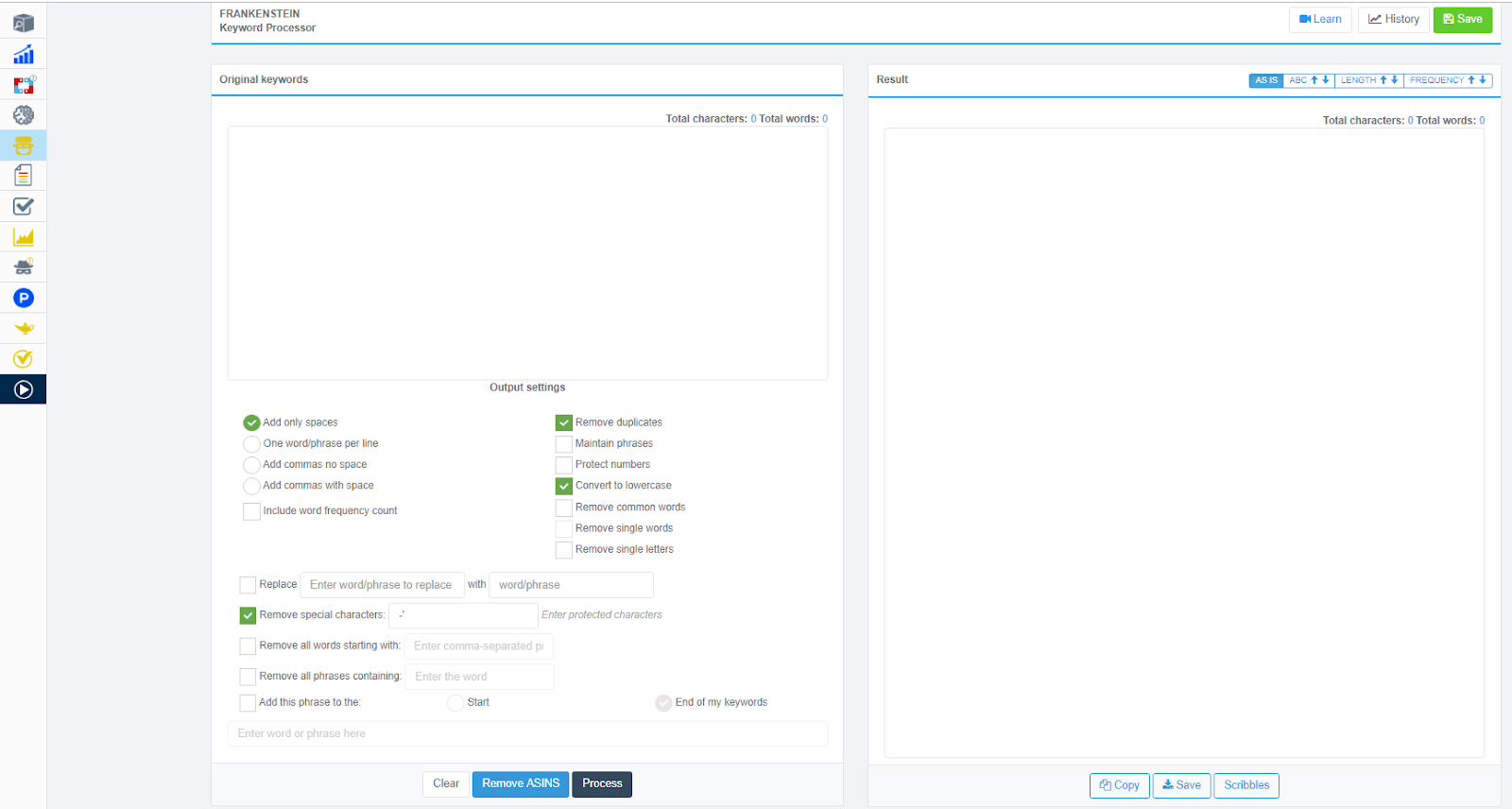Open the red and blue puzzle sidebar tool
1512x809 pixels.
(24, 85)
